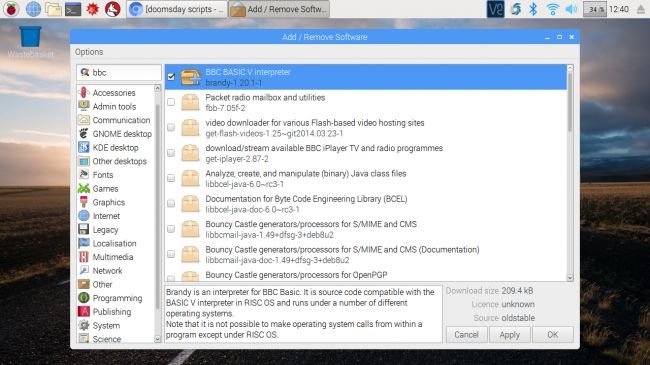The height and width of the screenshot is (365, 650).
Task: Select GNOME desktop category icon
Action: tap(83, 133)
